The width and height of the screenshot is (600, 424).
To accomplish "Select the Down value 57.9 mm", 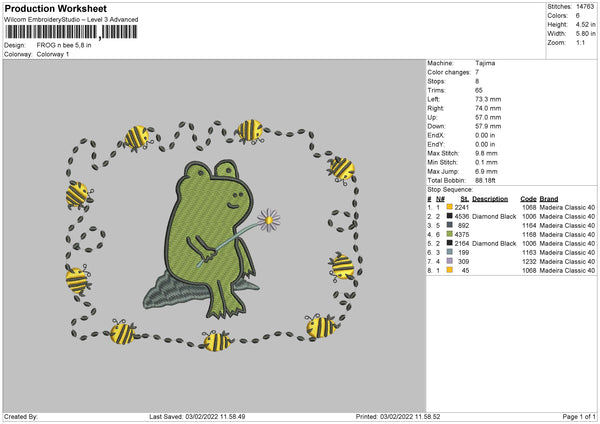I will [488, 126].
